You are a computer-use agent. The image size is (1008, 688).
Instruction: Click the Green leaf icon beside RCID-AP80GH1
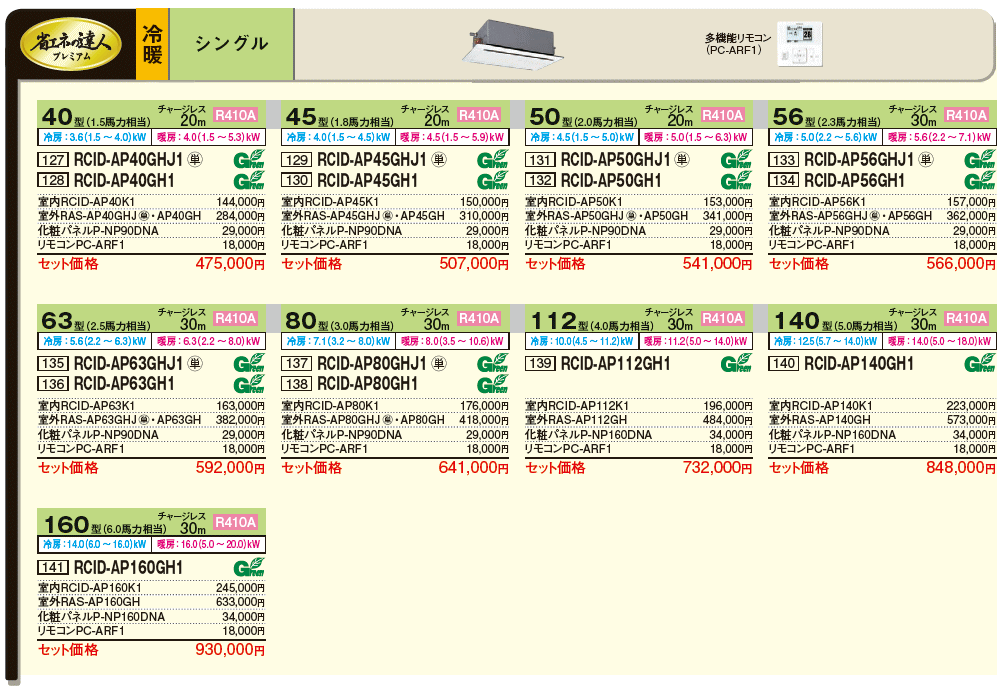pos(492,384)
